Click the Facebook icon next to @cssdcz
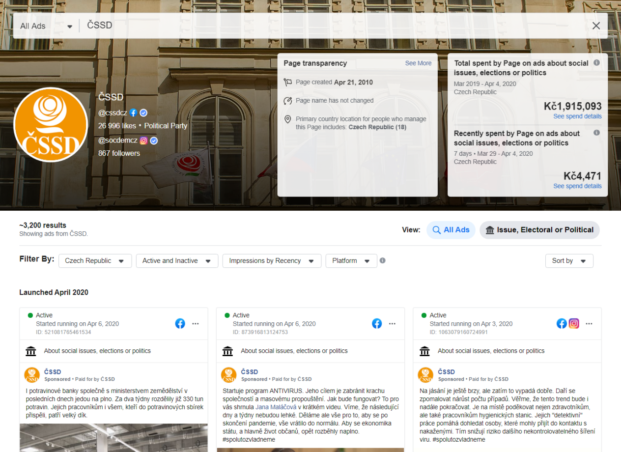Image resolution: width=621 pixels, height=452 pixels. pyautogui.click(x=133, y=113)
